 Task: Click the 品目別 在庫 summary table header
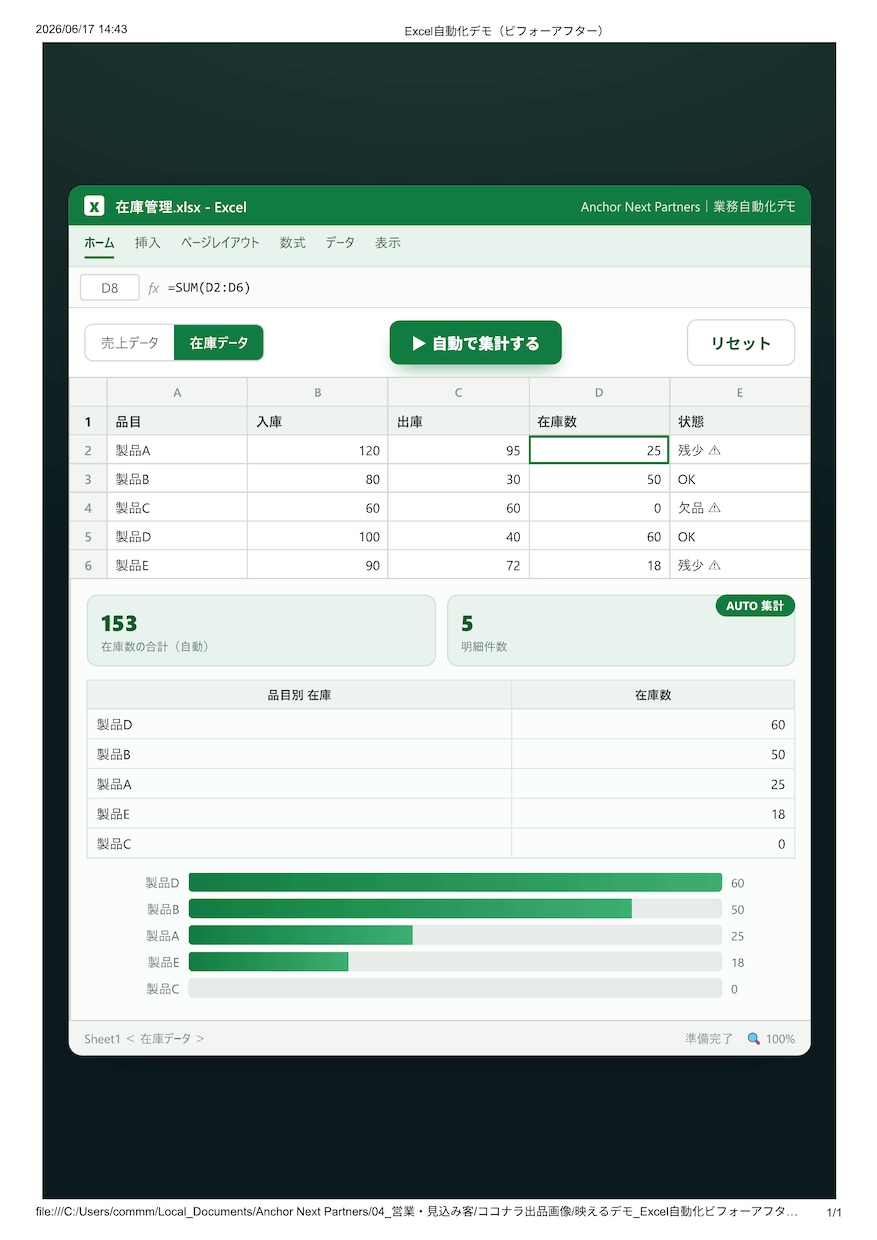[299, 695]
